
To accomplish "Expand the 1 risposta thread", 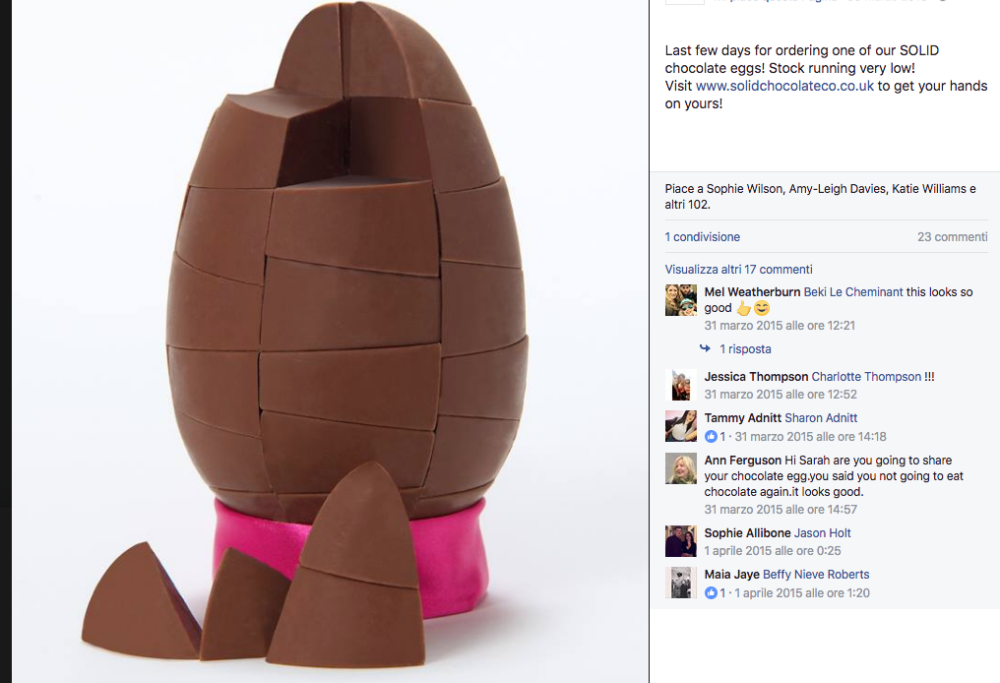I will click(x=744, y=348).
